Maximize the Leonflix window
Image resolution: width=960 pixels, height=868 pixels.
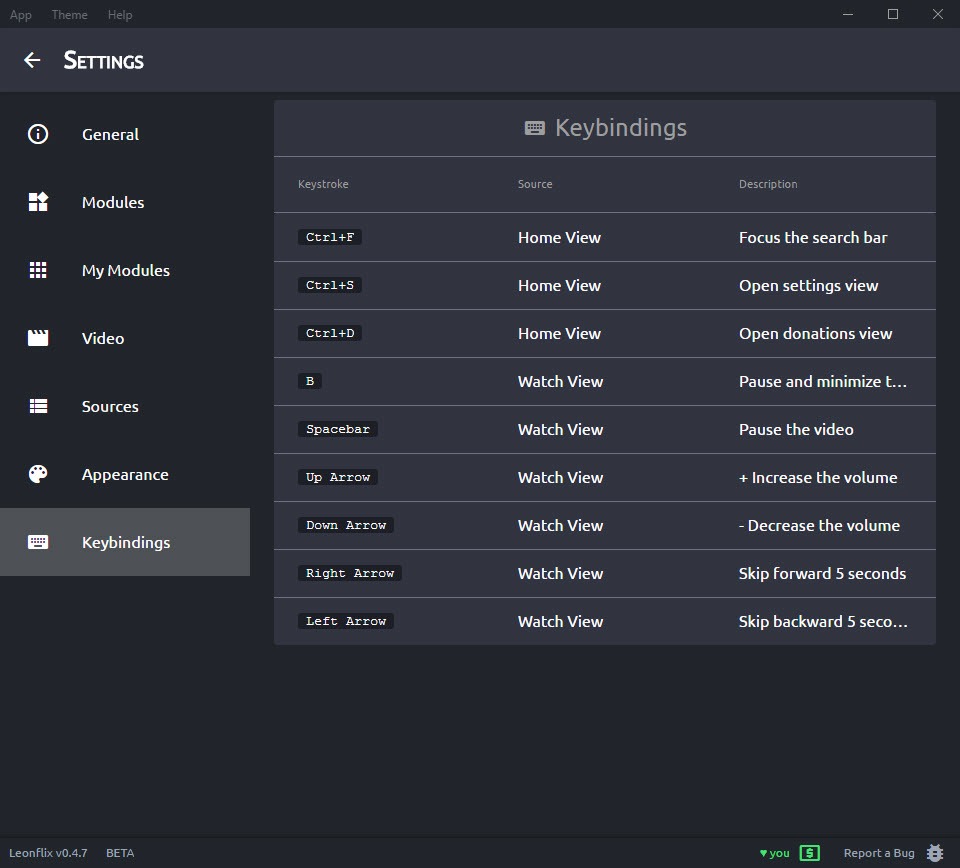[x=893, y=14]
